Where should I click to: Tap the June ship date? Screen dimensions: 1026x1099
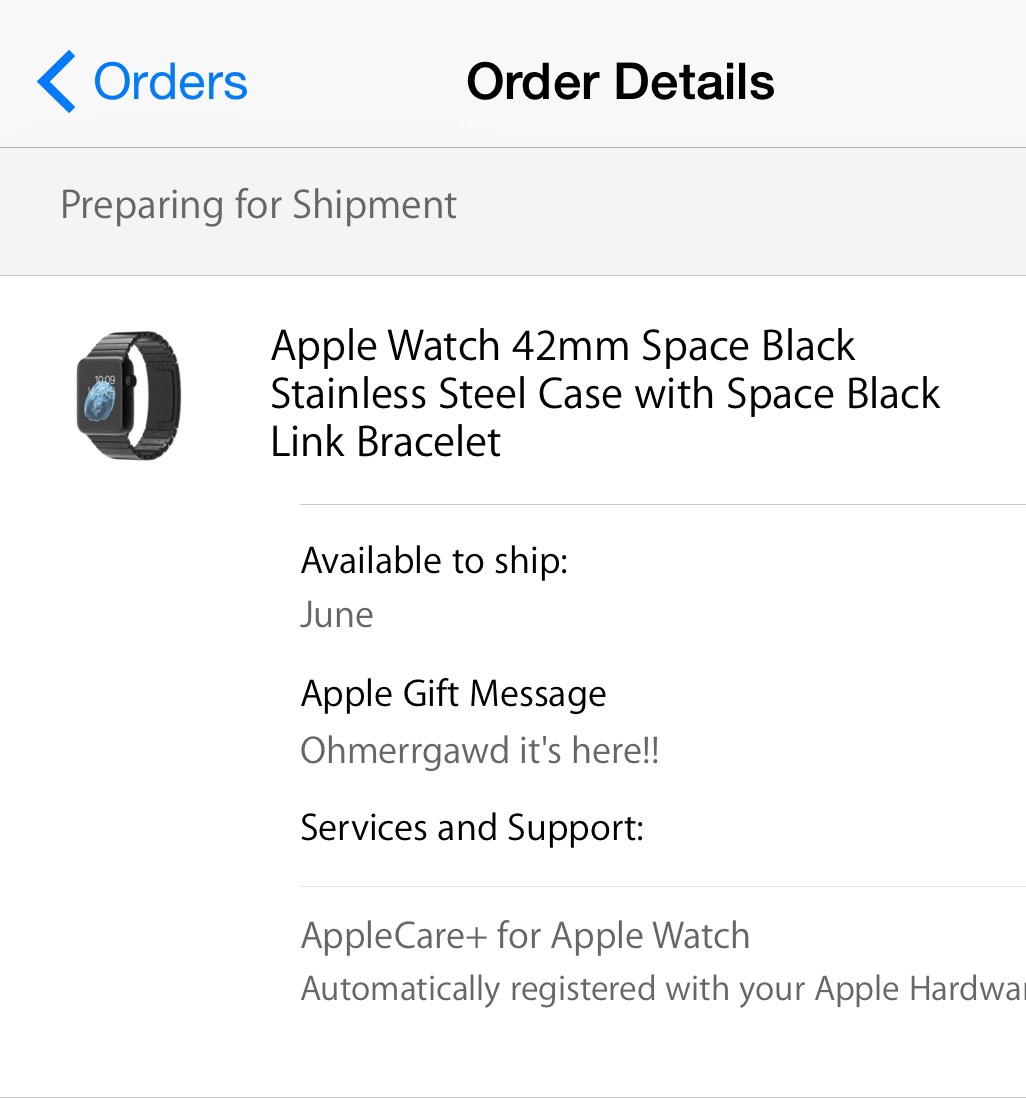pos(337,614)
